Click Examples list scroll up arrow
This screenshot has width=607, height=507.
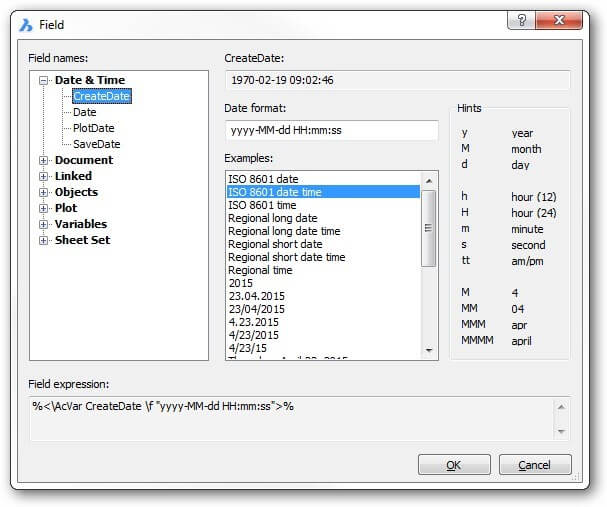click(x=429, y=181)
